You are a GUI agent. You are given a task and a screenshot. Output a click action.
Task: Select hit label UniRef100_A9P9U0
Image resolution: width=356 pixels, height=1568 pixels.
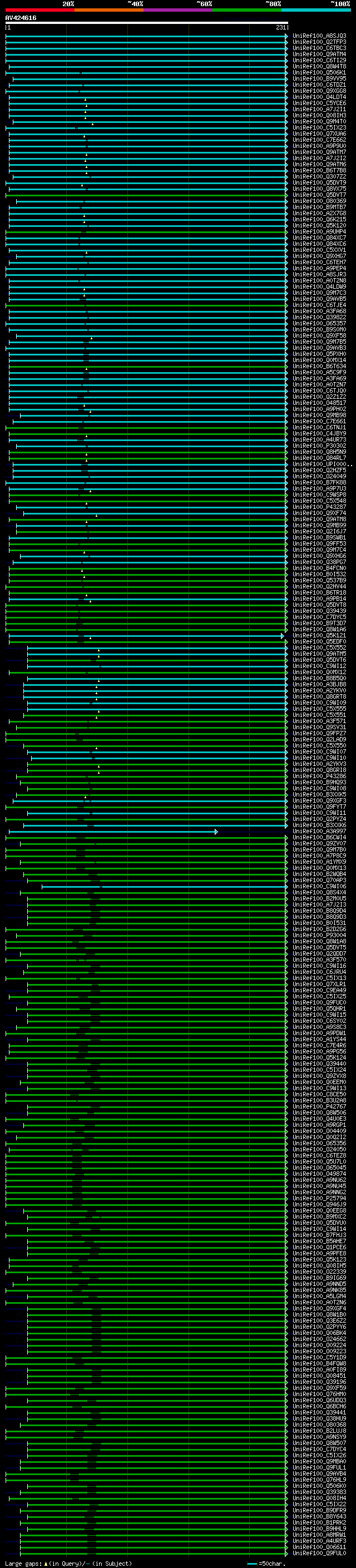(319, 146)
